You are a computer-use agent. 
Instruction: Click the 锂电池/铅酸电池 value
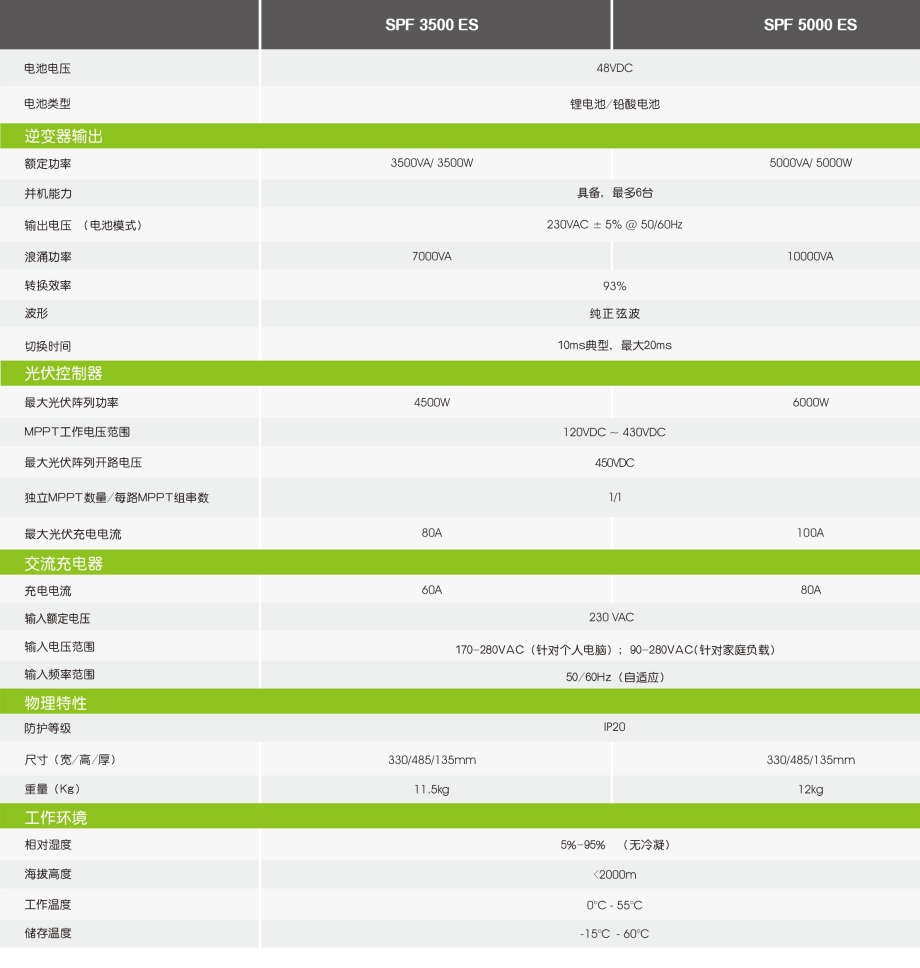(615, 104)
